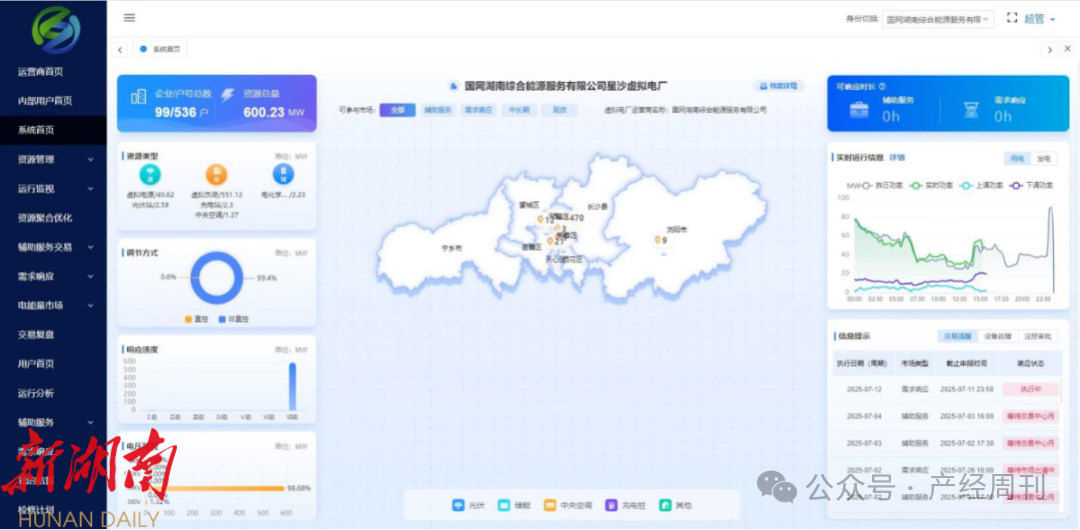Select the 设备故障 tab in 信息提示
This screenshot has height=530, width=1080.
tap(998, 337)
